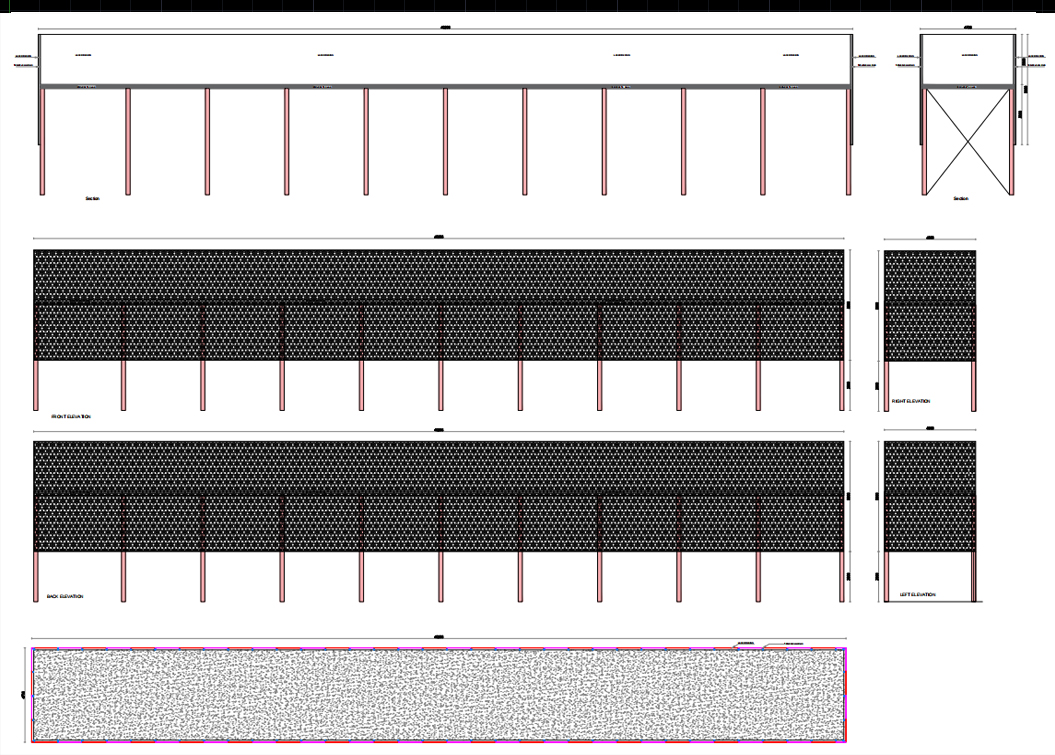The height and width of the screenshot is (755, 1055).
Task: Select the LEFT ELEVATION label
Action: pos(918,594)
